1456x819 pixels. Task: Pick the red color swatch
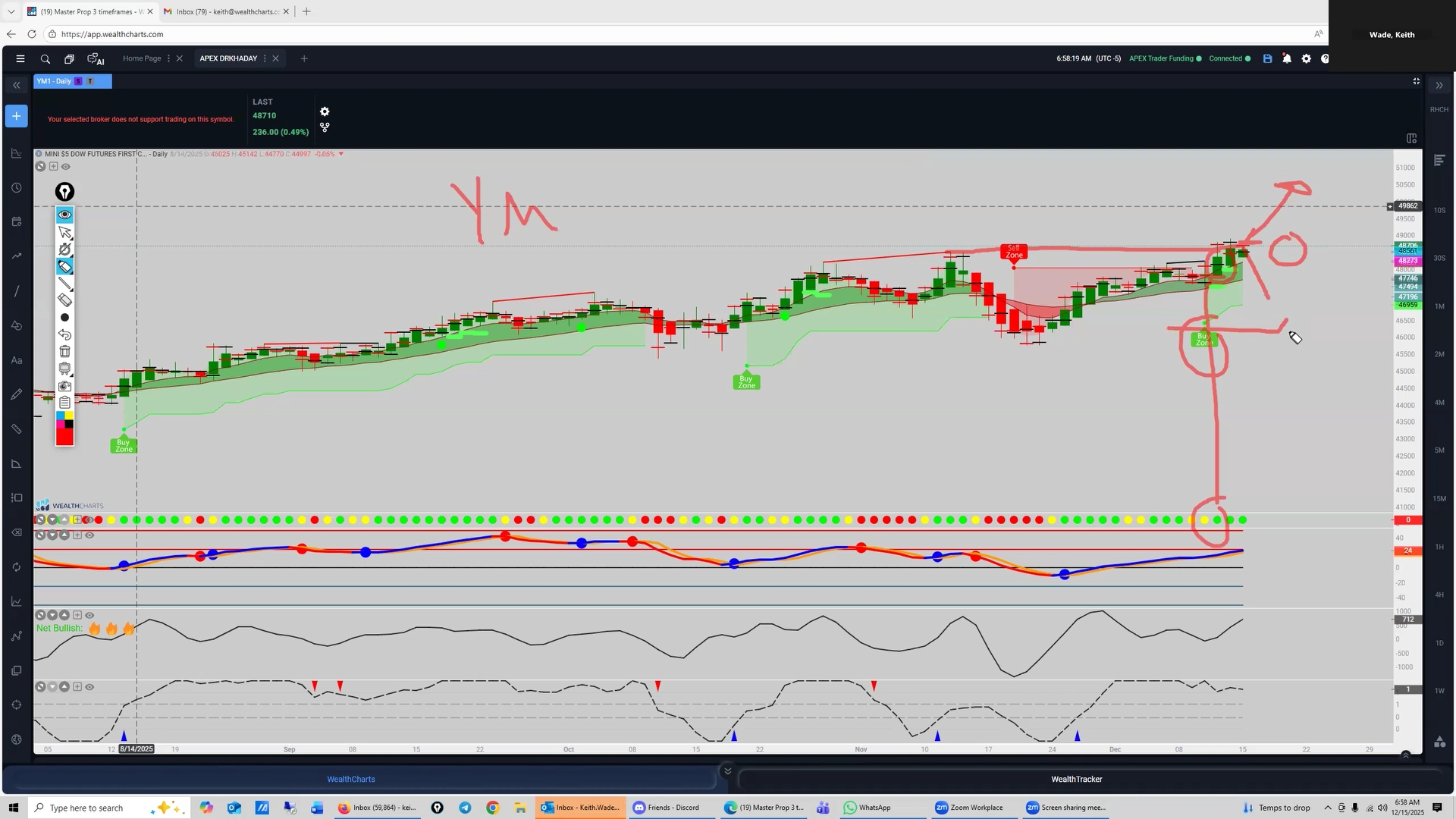65,438
